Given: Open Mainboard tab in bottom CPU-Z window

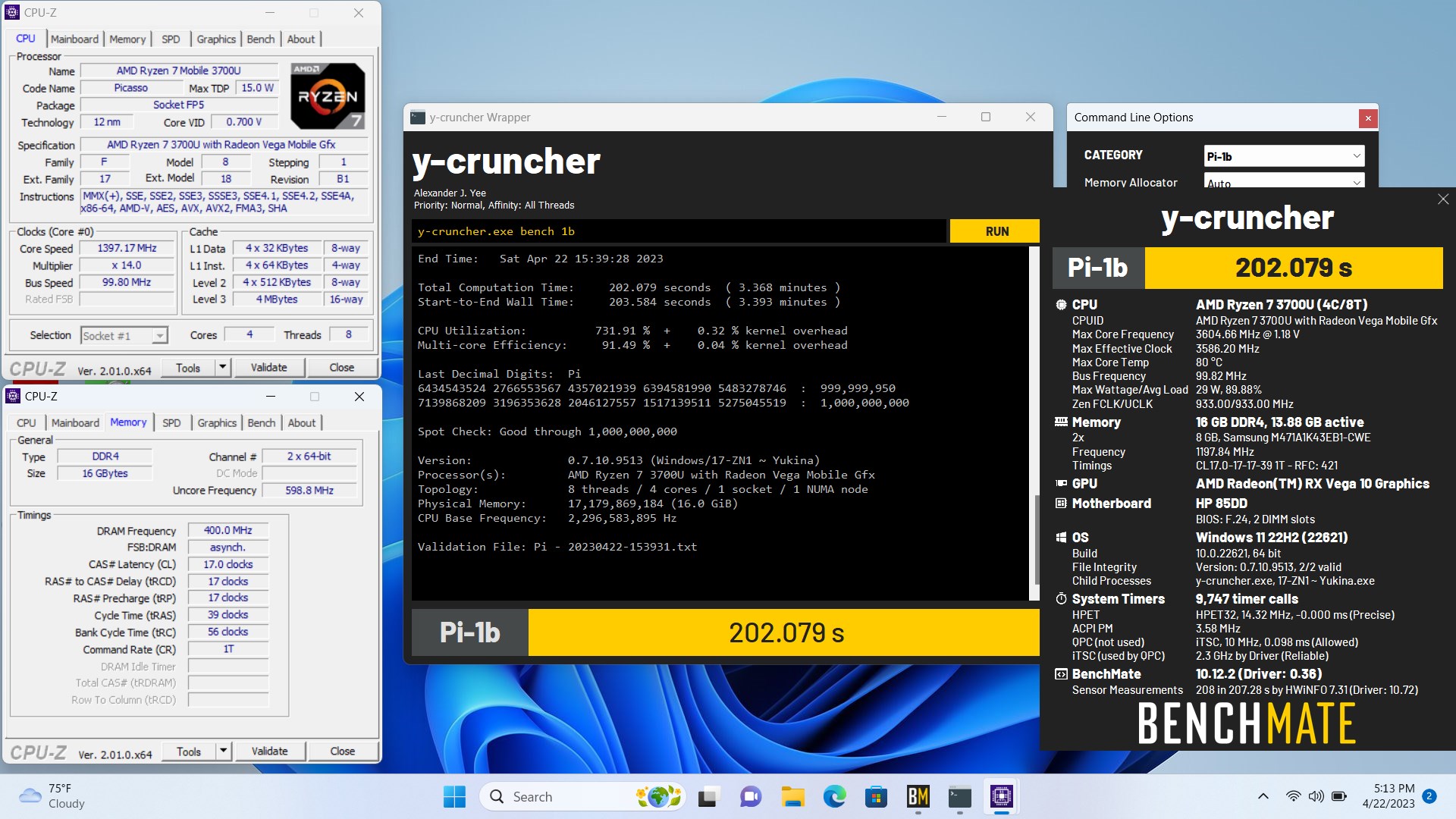Looking at the screenshot, I should tap(75, 422).
